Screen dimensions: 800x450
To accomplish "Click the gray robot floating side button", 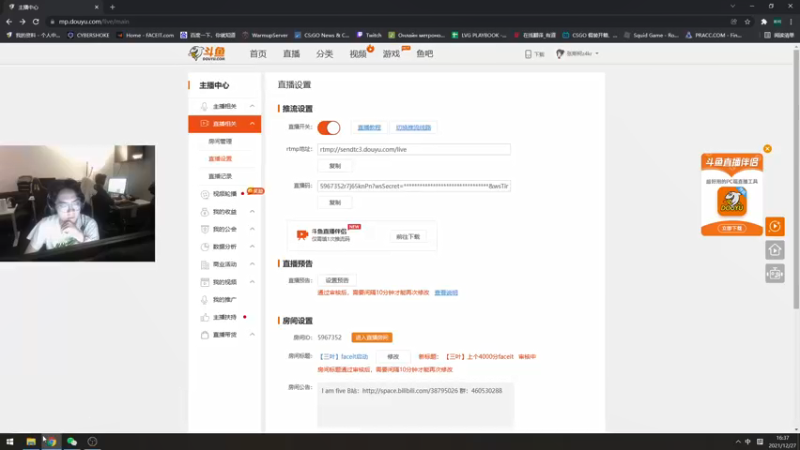I will 774,274.
